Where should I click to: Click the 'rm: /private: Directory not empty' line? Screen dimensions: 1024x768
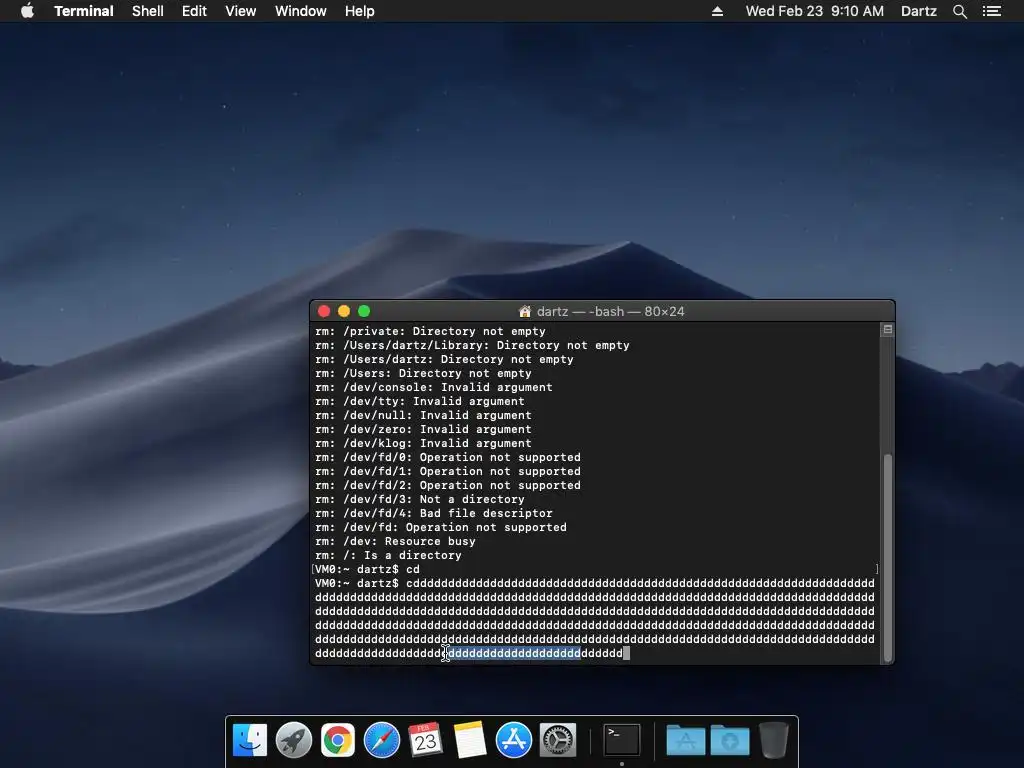(430, 331)
